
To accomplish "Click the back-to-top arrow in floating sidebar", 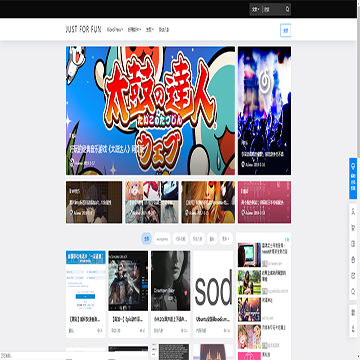I will click(x=353, y=328).
